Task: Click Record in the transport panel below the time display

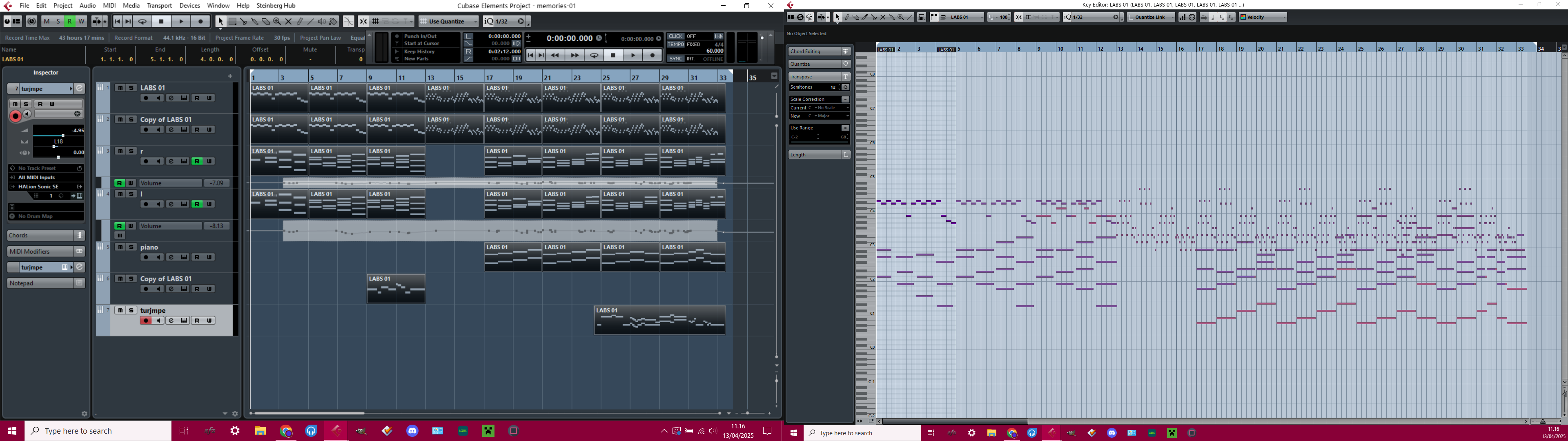Action: pos(653,56)
